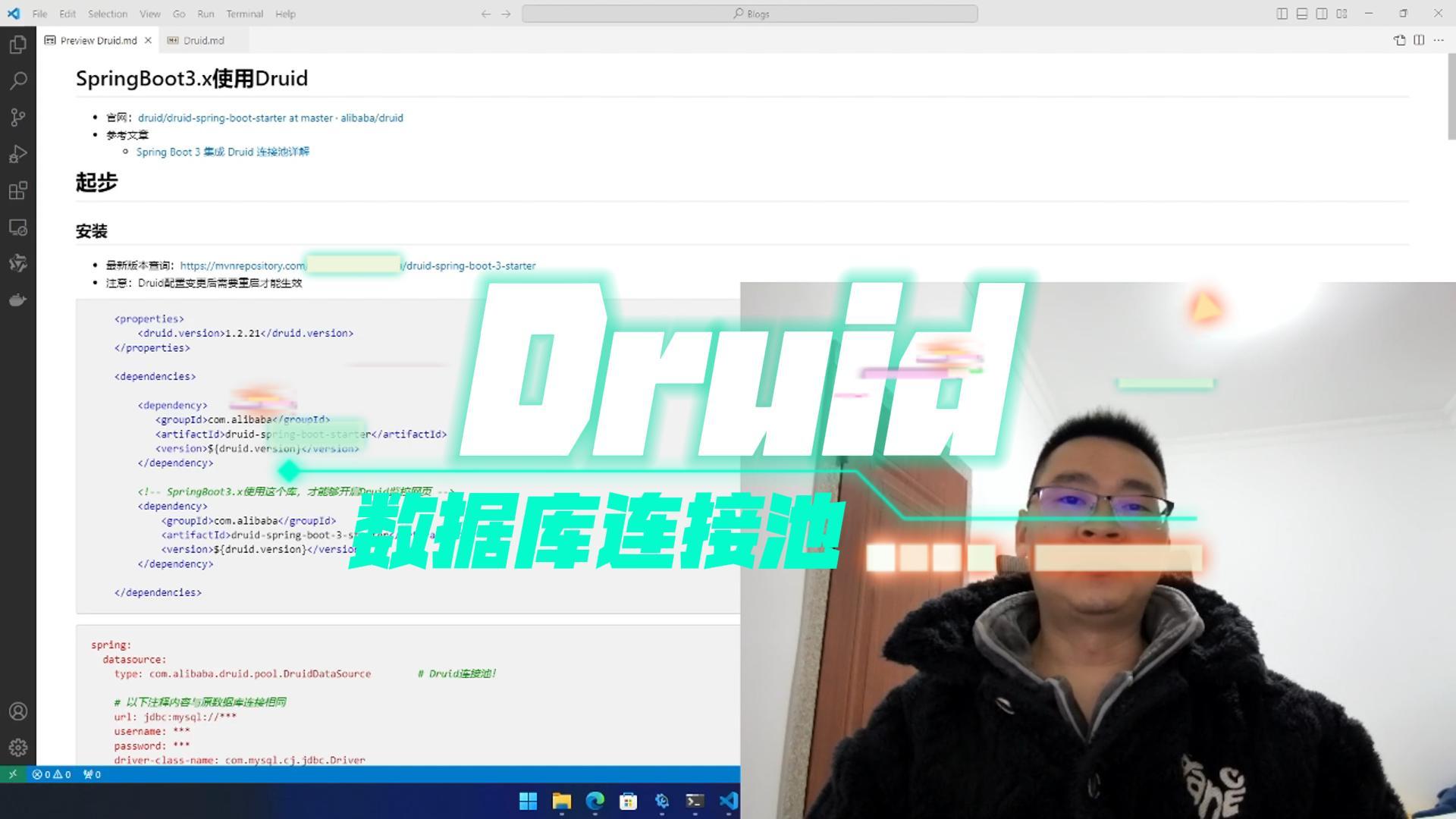Click the VS Code logo in title bar
Screen dimensions: 1456x819
pyautogui.click(x=14, y=14)
